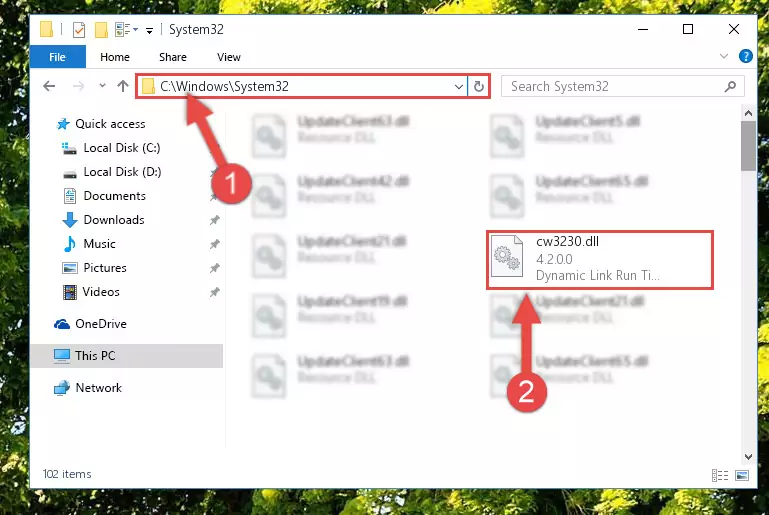This screenshot has width=769, height=515.
Task: Maximize the System32 window
Action: [688, 29]
